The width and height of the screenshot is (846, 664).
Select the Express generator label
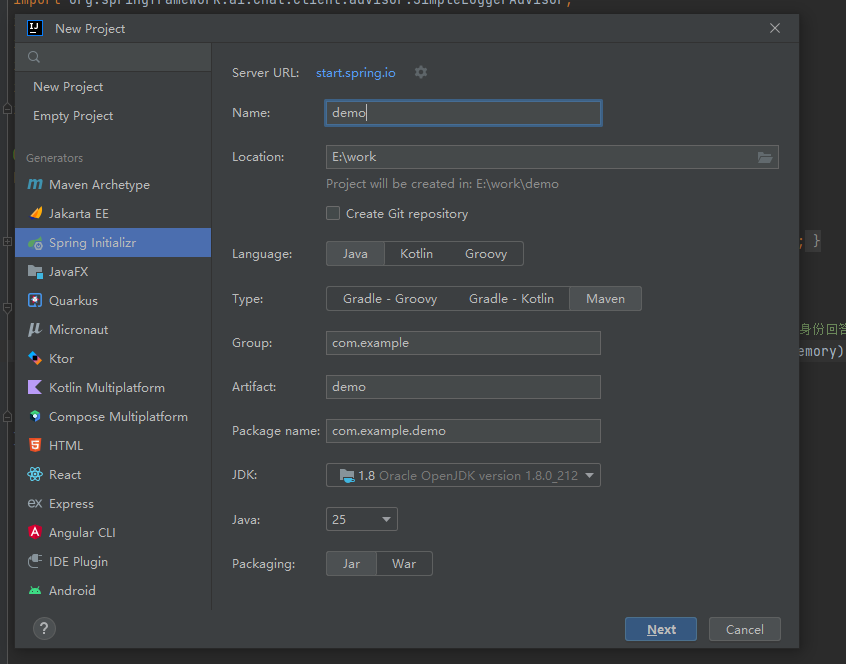(x=71, y=504)
